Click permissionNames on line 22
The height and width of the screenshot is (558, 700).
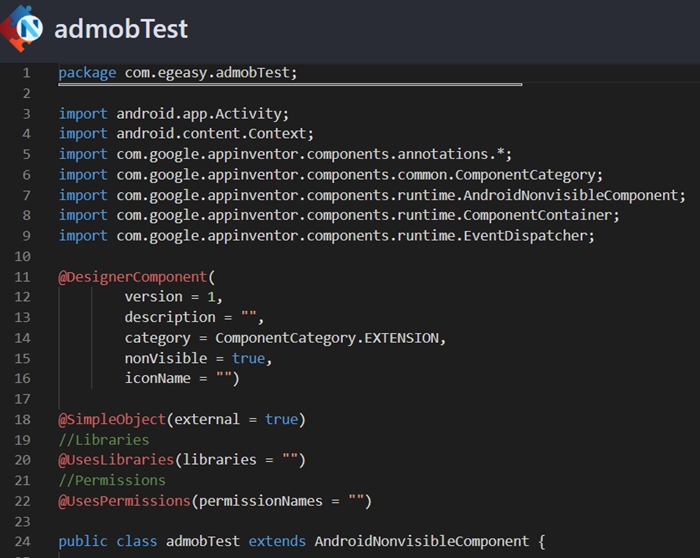click(261, 501)
